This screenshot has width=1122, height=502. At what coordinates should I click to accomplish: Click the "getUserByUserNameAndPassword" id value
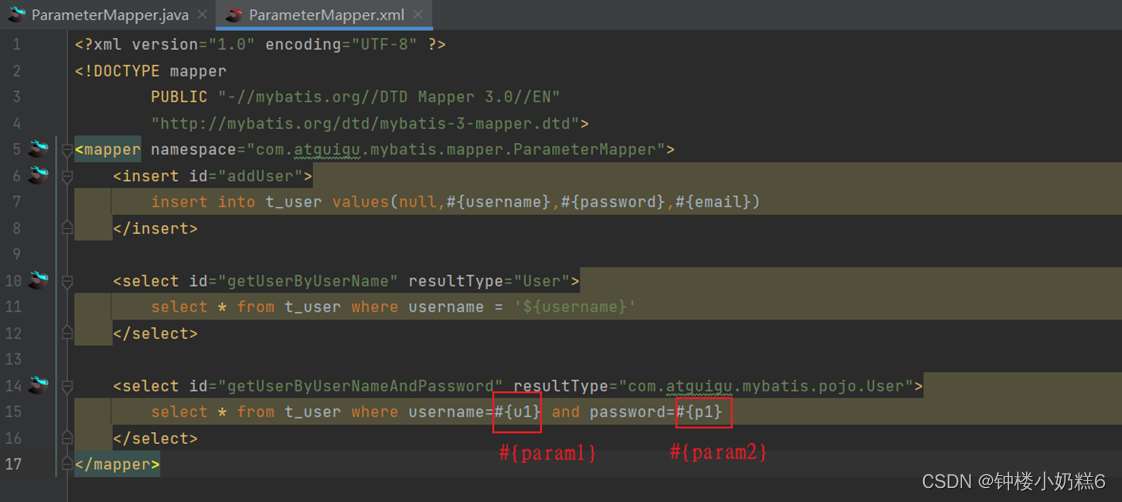361,386
